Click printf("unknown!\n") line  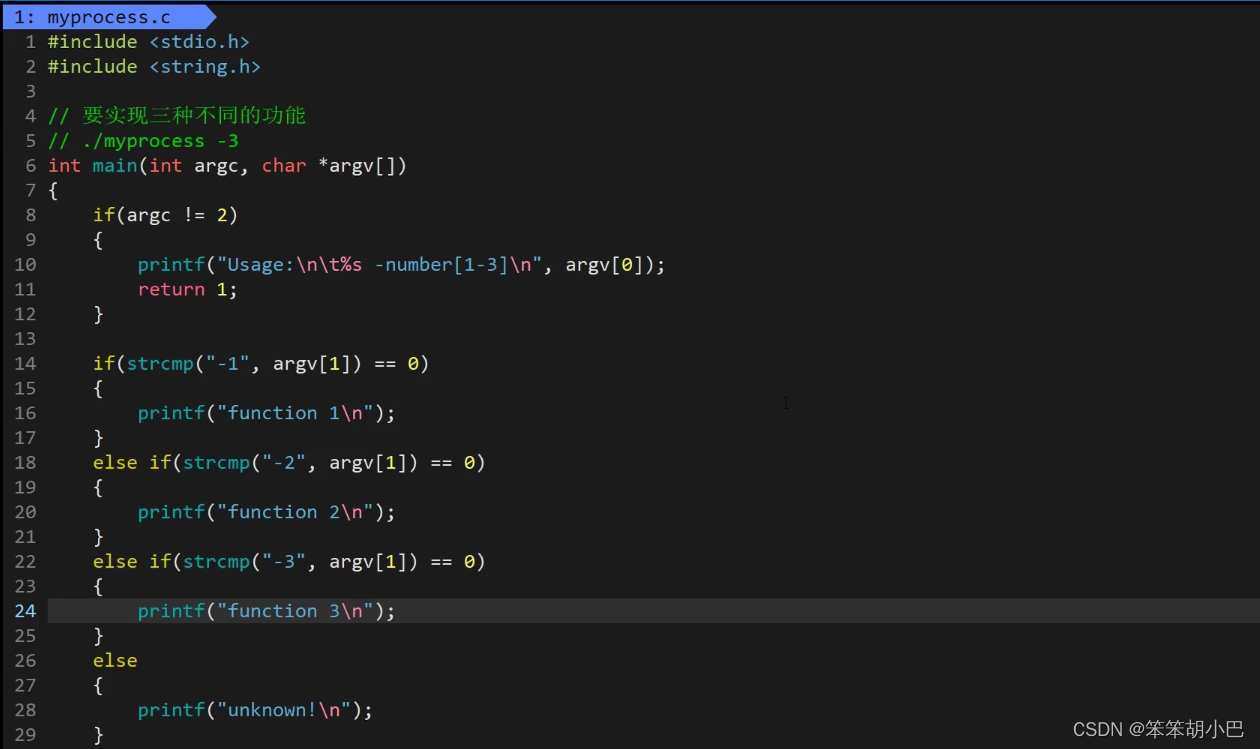(255, 710)
